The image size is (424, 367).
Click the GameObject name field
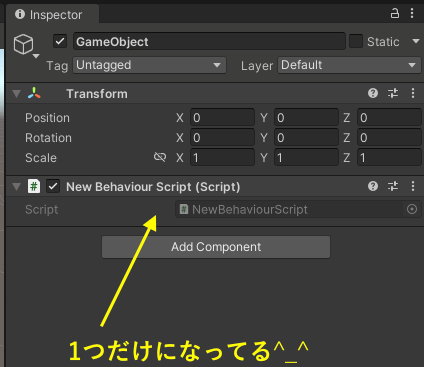(209, 42)
